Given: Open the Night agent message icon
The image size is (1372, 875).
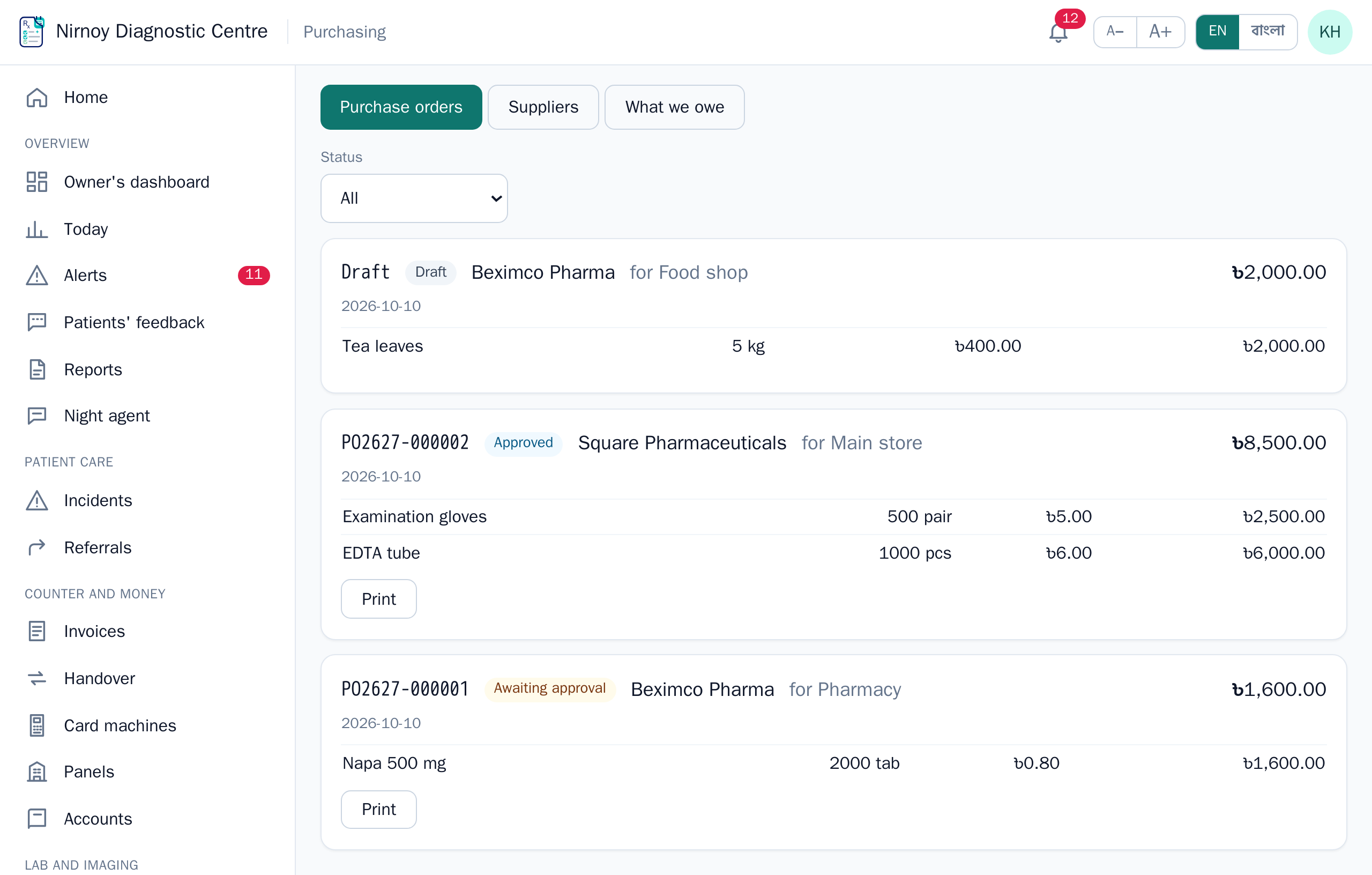Looking at the screenshot, I should click(x=37, y=416).
